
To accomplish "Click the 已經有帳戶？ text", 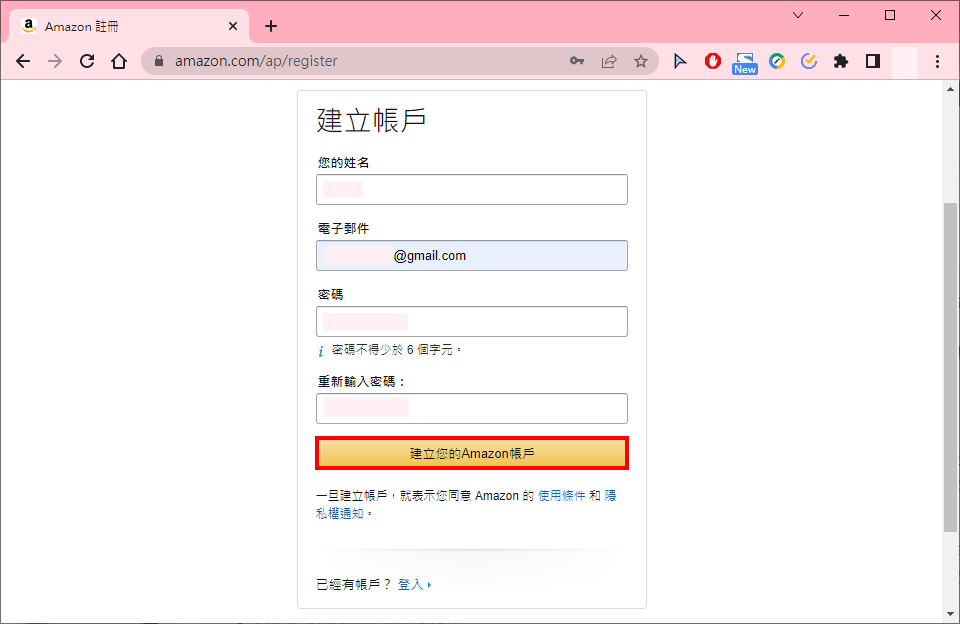I will click(x=353, y=585).
